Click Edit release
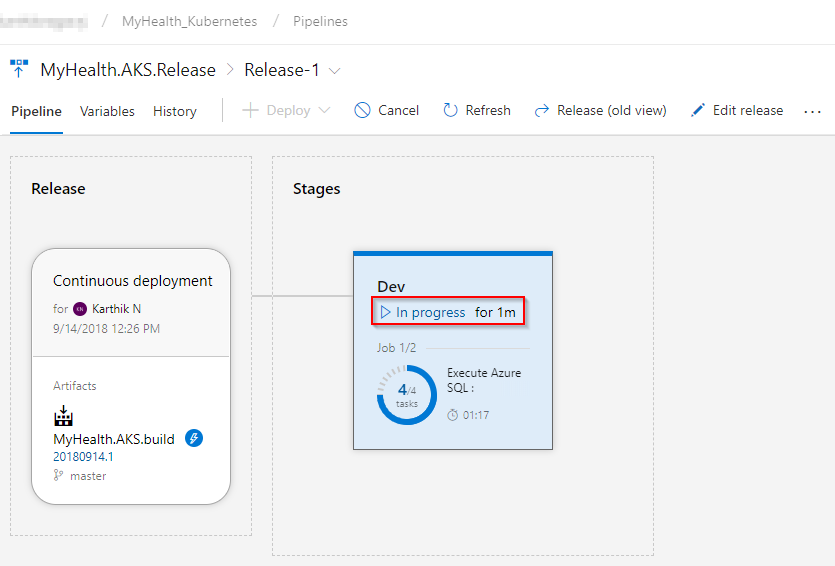 pyautogui.click(x=748, y=110)
